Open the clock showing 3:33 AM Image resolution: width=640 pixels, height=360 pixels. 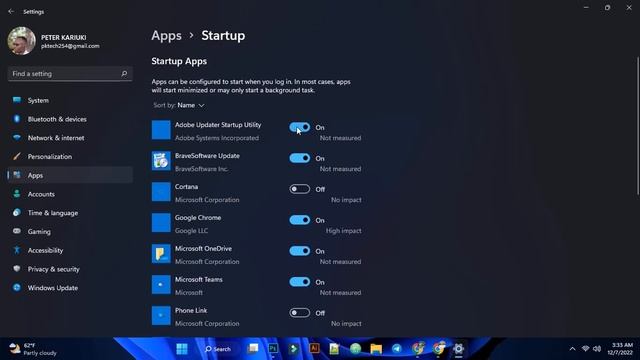coord(620,349)
